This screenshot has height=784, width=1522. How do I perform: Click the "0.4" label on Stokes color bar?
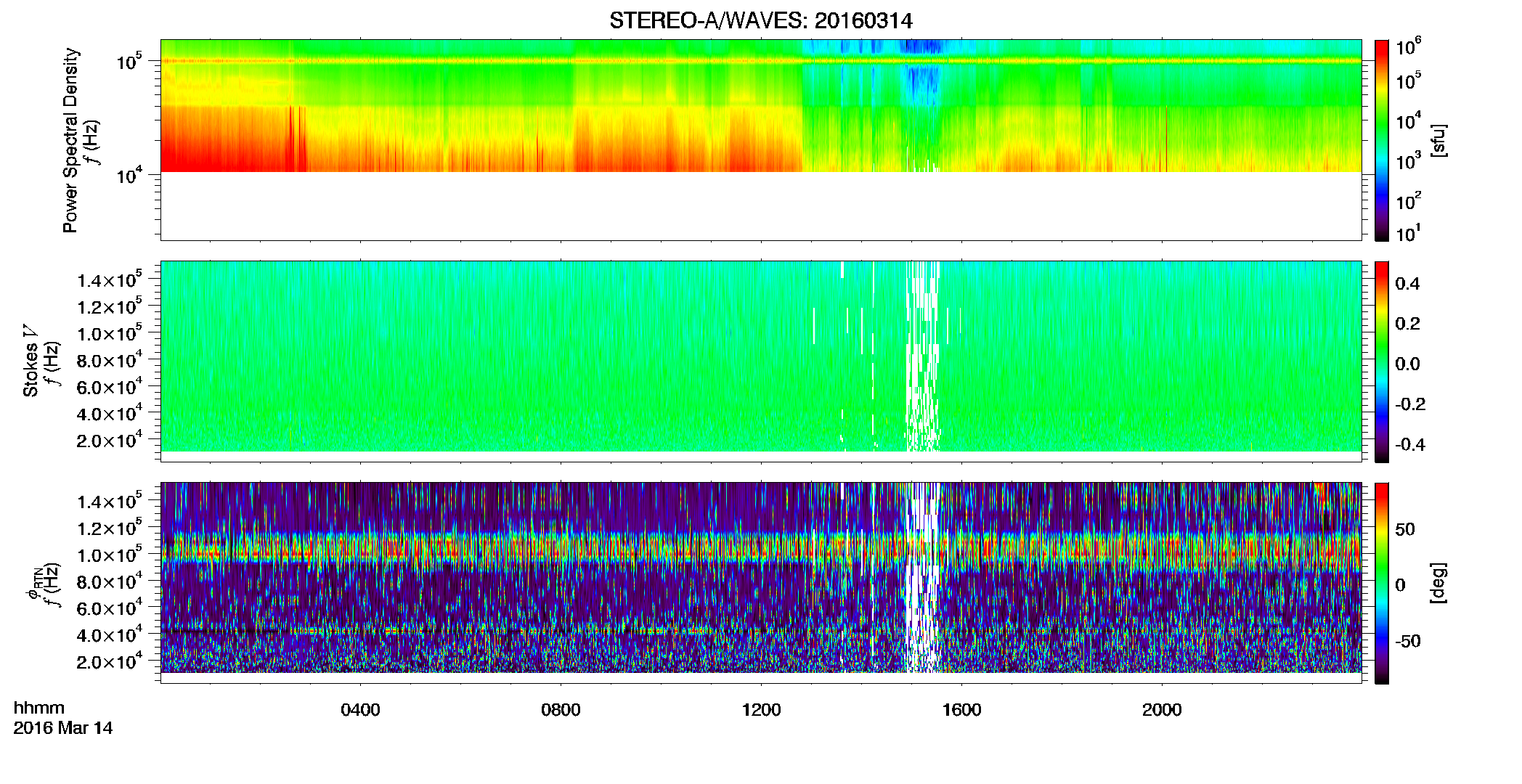pyautogui.click(x=1407, y=284)
